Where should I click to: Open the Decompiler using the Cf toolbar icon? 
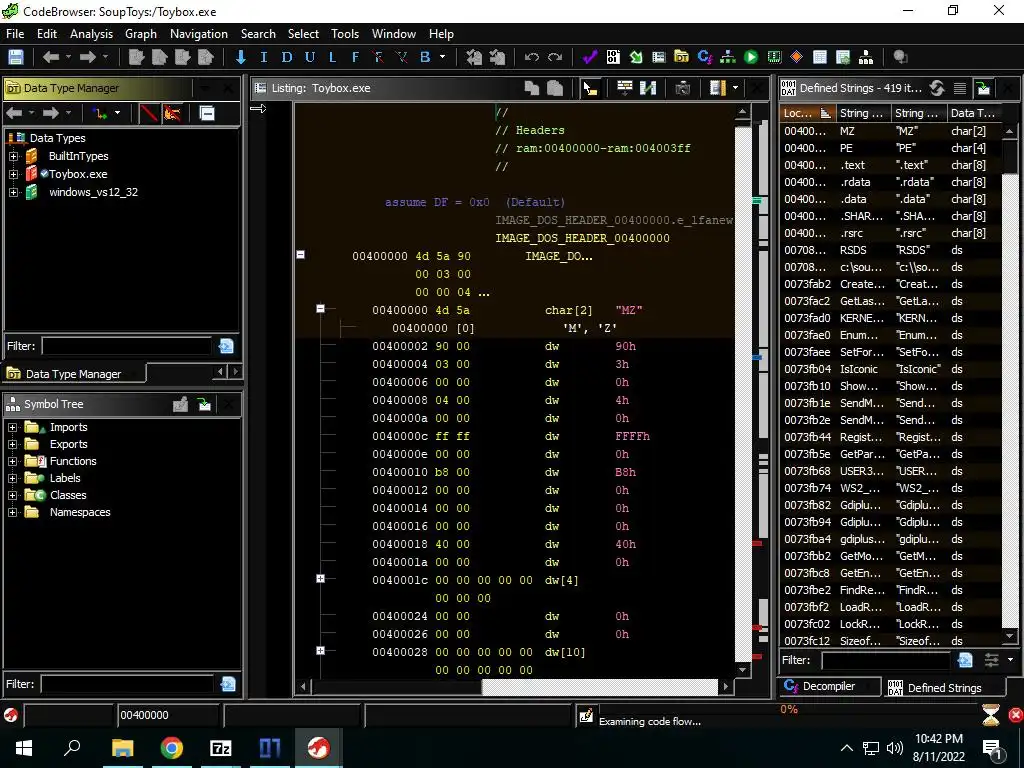point(705,57)
